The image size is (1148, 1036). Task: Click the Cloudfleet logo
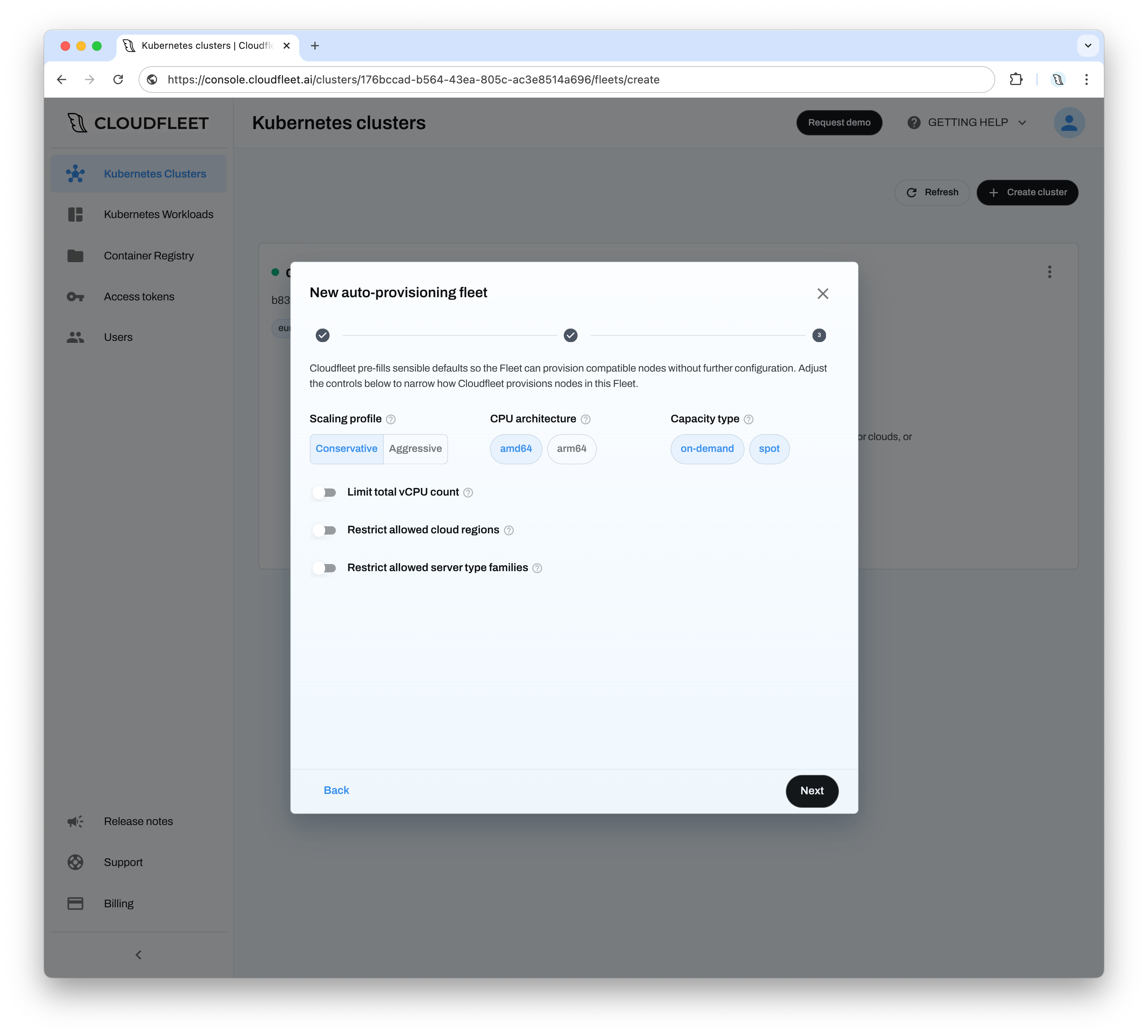coord(138,123)
